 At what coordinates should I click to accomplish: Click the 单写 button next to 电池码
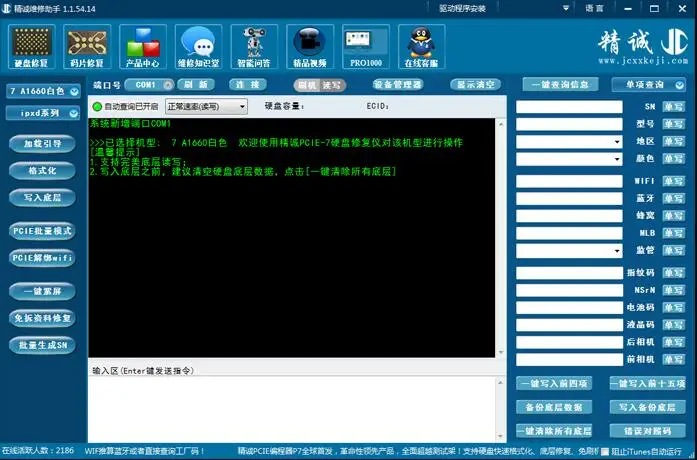(x=674, y=308)
